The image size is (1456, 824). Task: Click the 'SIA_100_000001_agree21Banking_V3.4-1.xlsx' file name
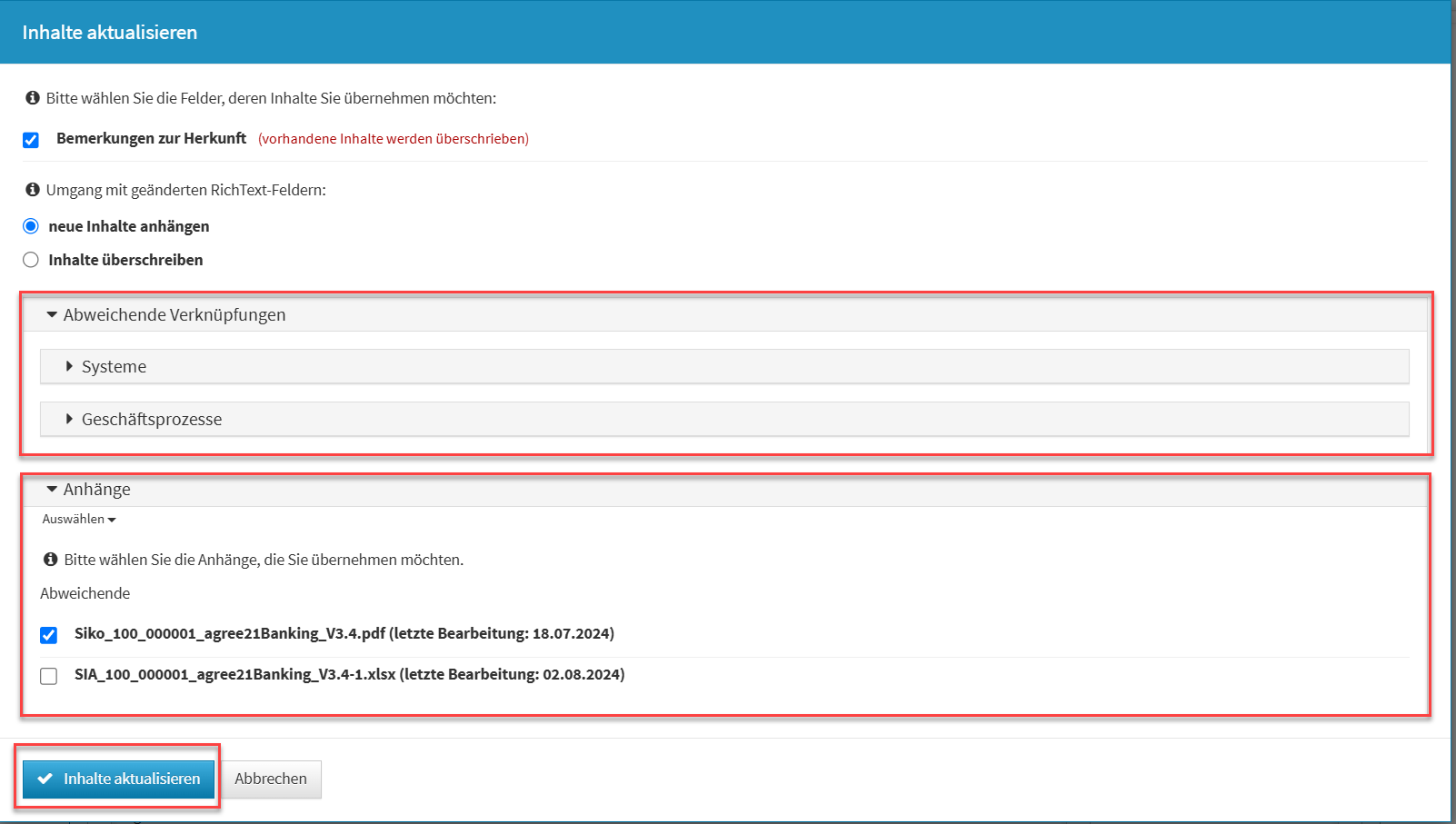(235, 674)
